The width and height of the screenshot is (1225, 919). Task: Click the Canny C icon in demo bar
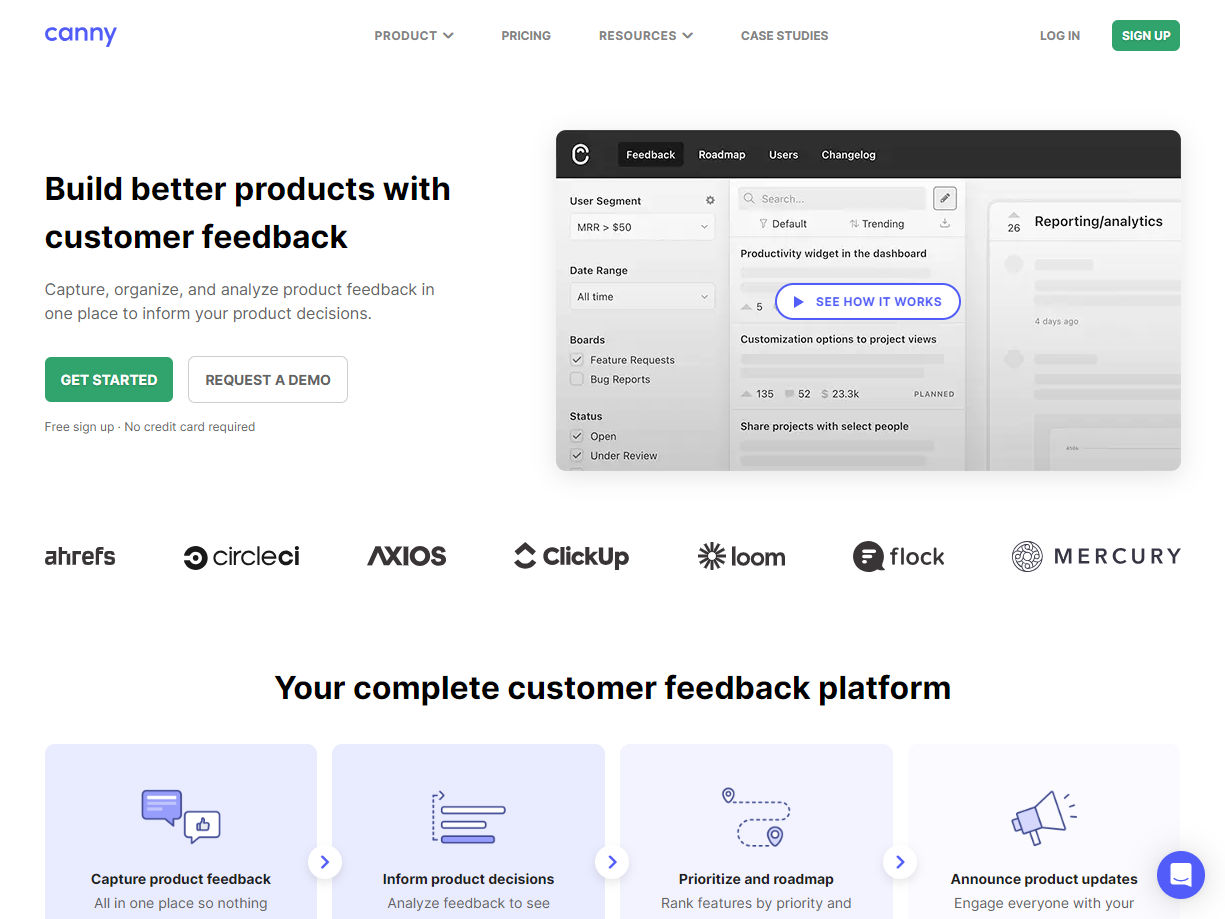click(580, 154)
